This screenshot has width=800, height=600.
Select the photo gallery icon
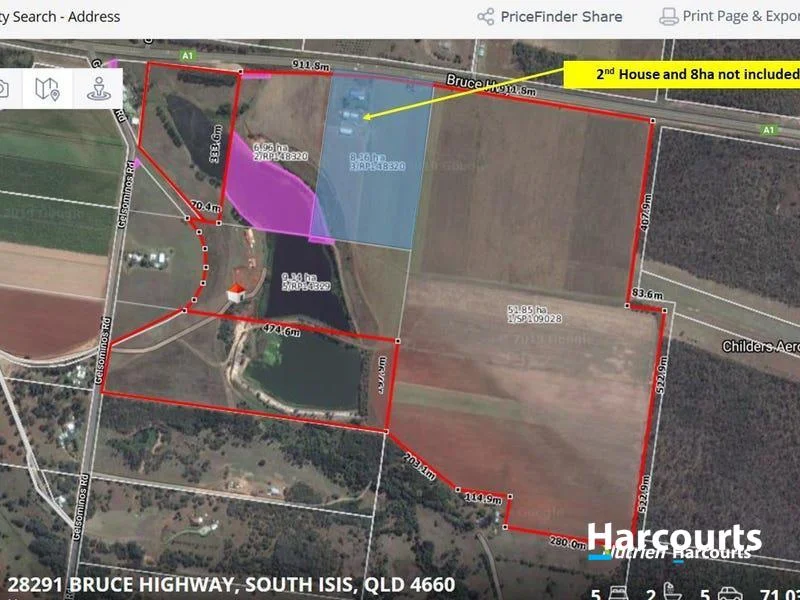point(7,88)
